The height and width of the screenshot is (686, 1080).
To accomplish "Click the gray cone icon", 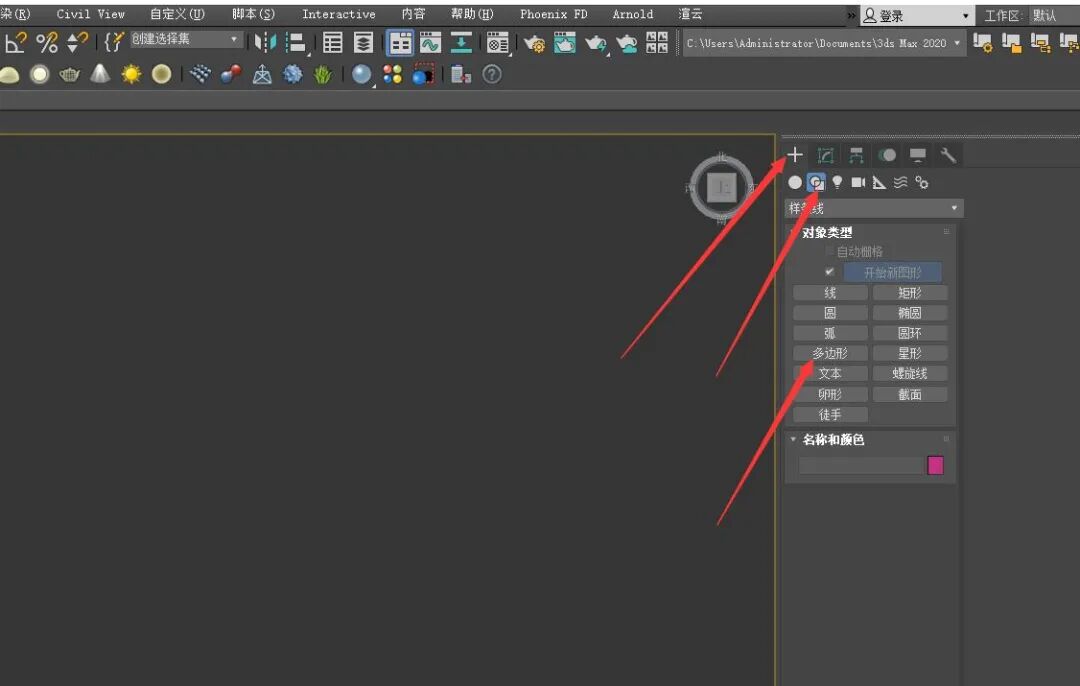I will coord(101,74).
